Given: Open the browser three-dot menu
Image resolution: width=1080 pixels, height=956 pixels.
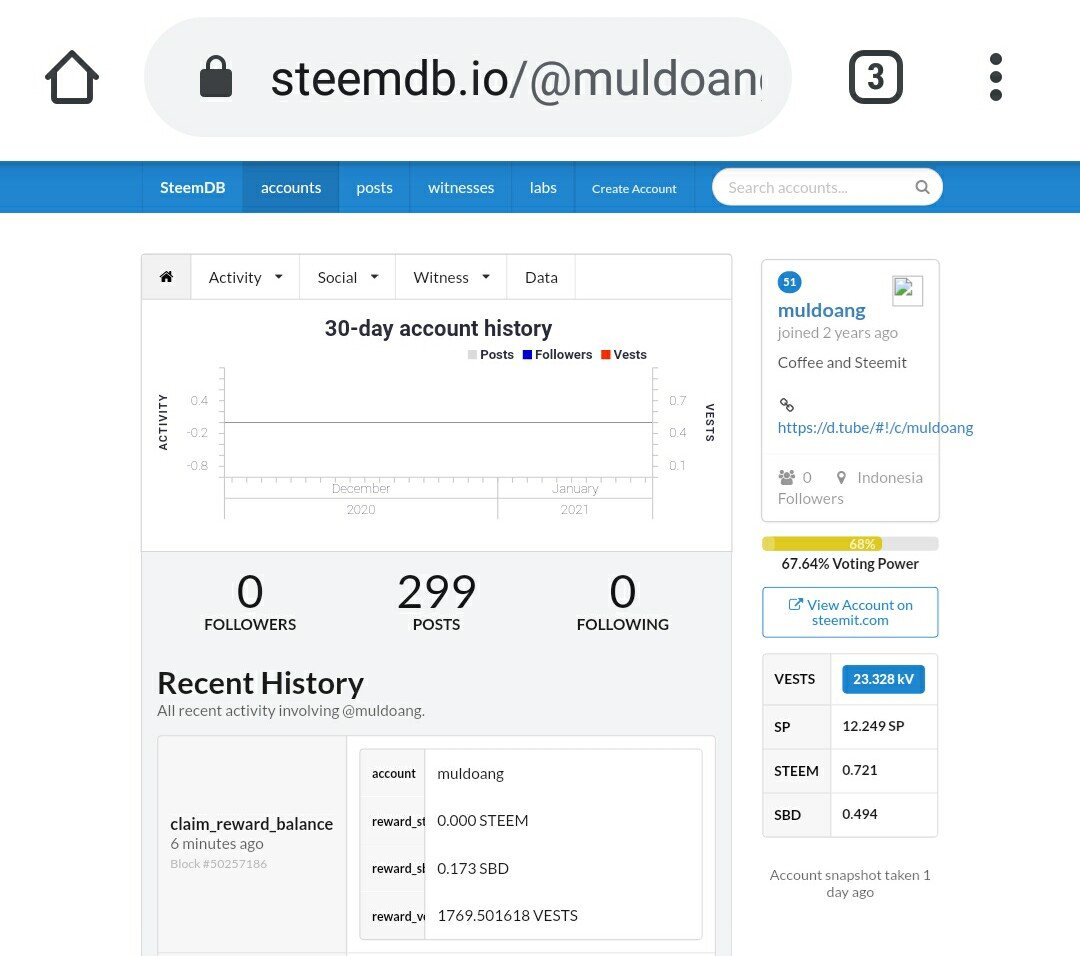Looking at the screenshot, I should (x=995, y=77).
